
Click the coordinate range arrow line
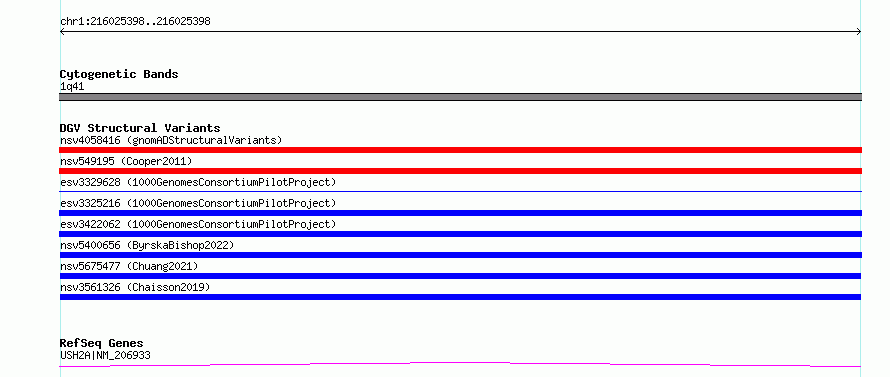(x=460, y=32)
